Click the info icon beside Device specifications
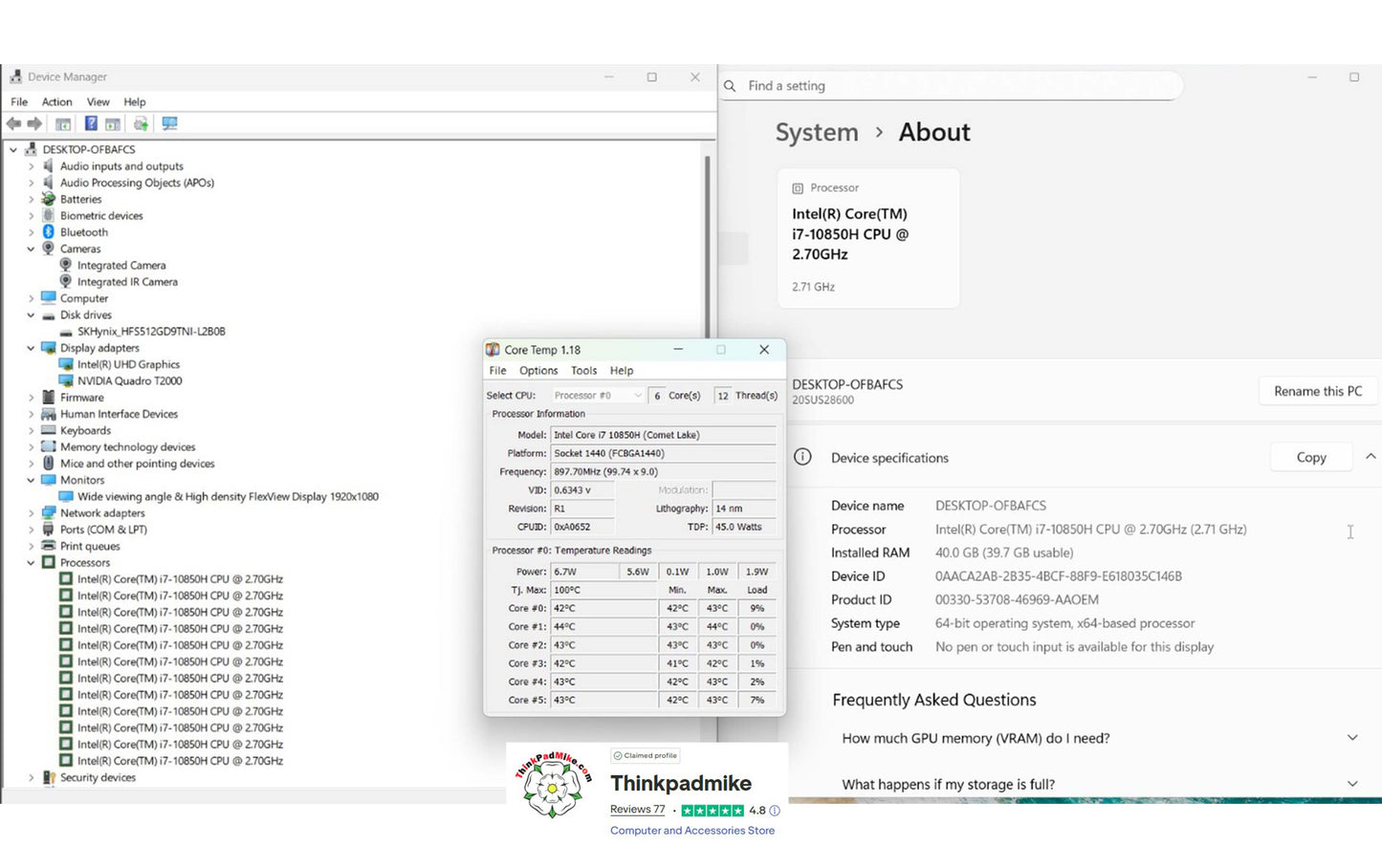This screenshot has height=868, width=1382. [802, 457]
